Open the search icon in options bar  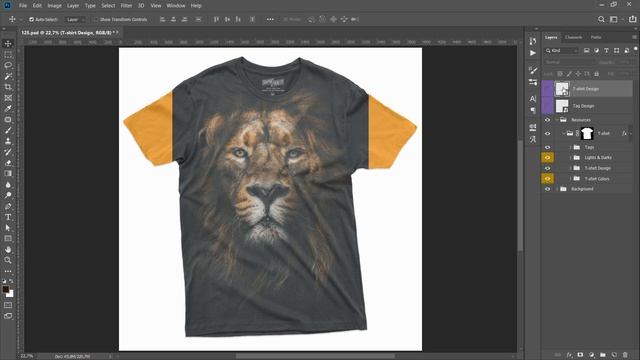point(601,19)
